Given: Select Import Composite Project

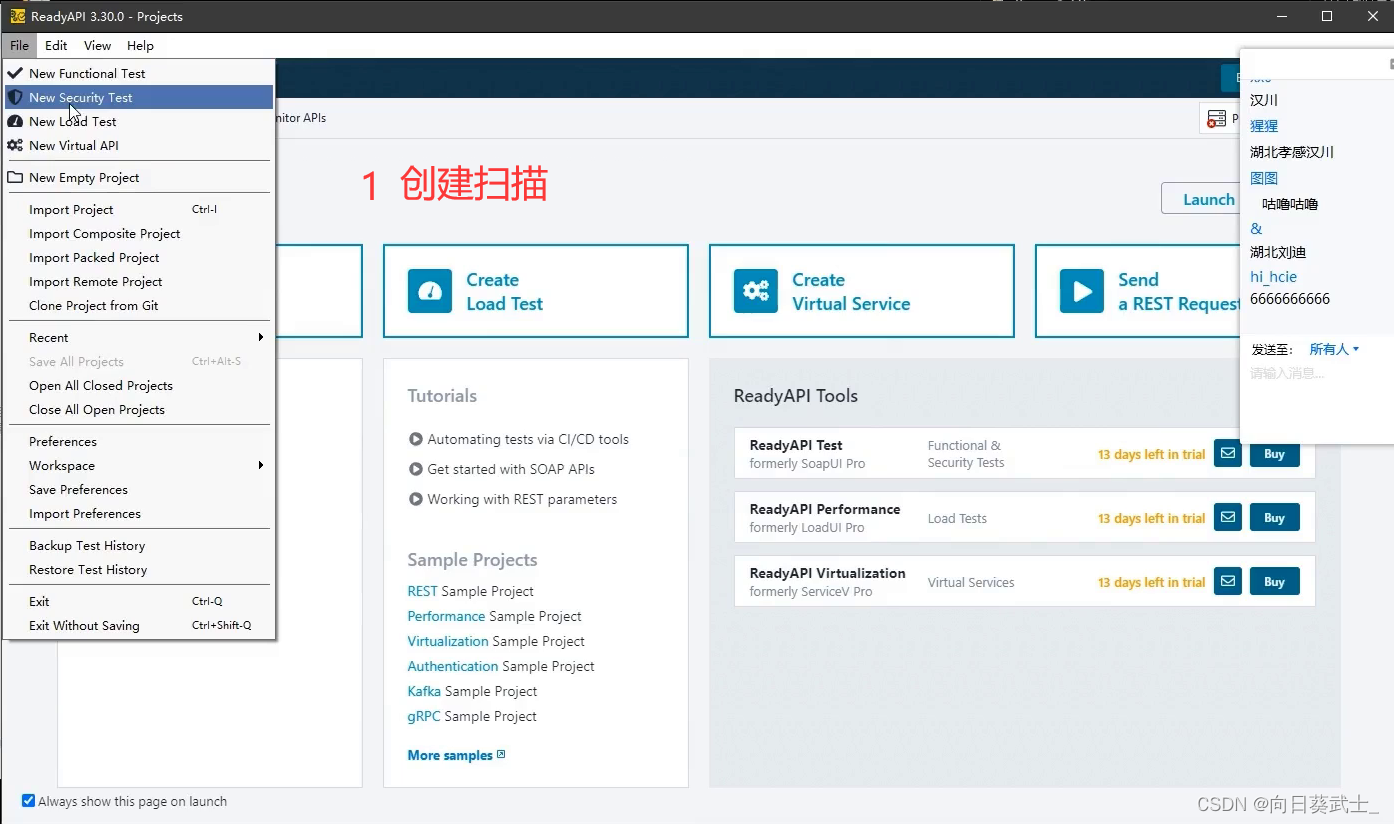Looking at the screenshot, I should [138, 233].
